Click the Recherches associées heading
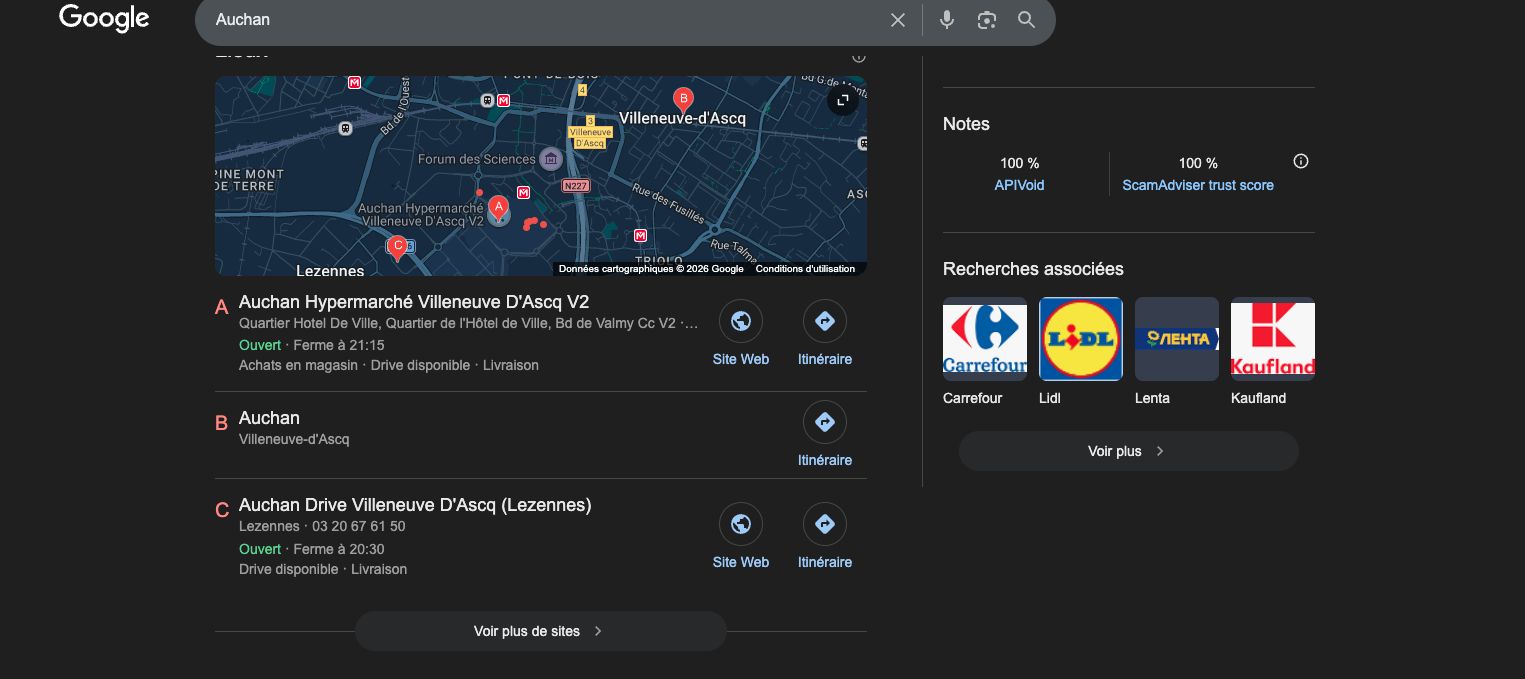This screenshot has height=679, width=1525. [1033, 269]
